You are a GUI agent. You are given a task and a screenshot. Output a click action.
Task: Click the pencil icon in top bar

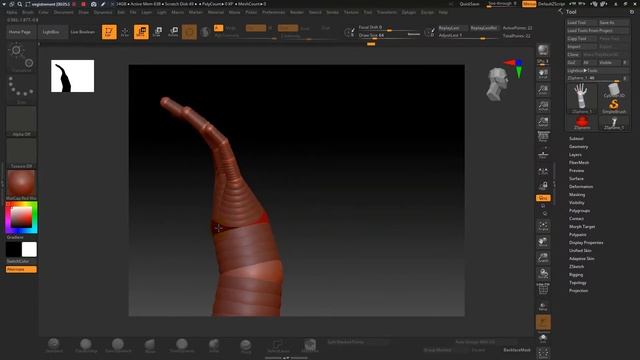(x=102, y=4)
